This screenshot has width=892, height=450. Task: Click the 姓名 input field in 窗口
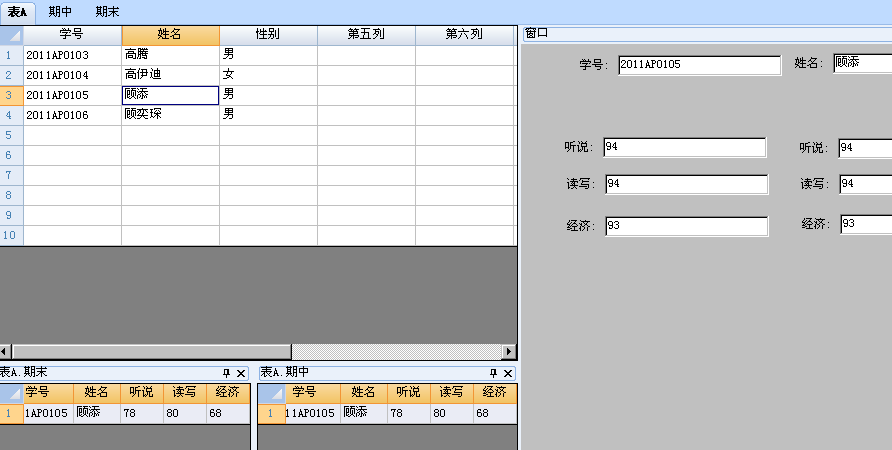coord(862,63)
